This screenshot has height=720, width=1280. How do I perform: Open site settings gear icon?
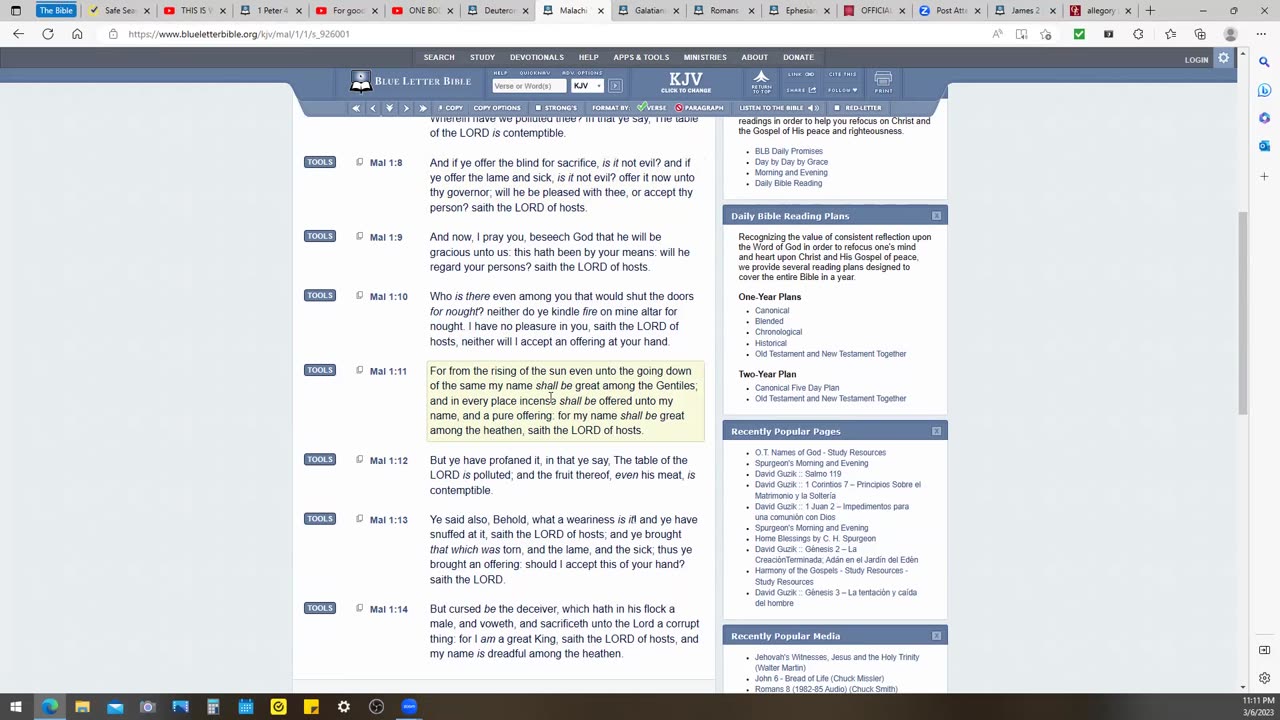point(1223,59)
